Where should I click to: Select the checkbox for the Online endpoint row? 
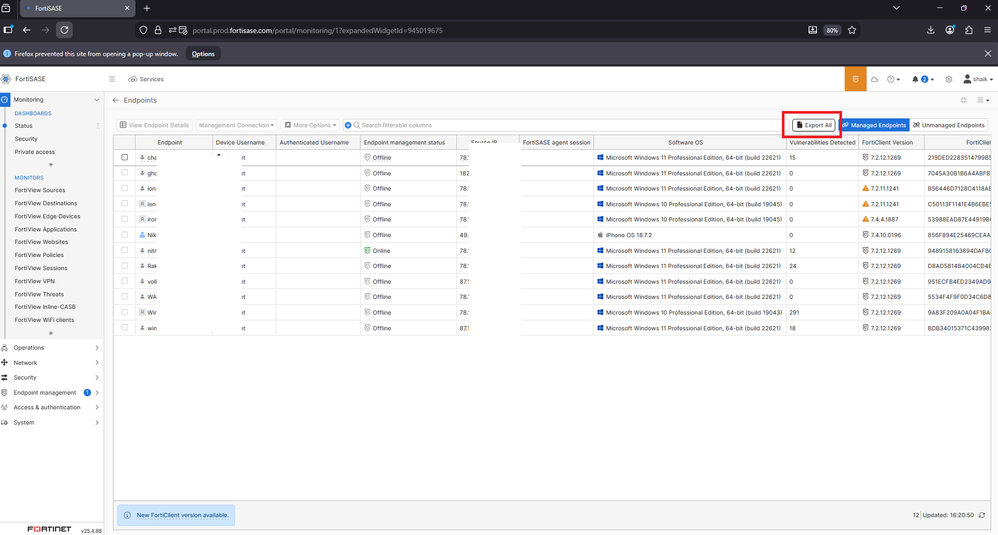click(125, 250)
